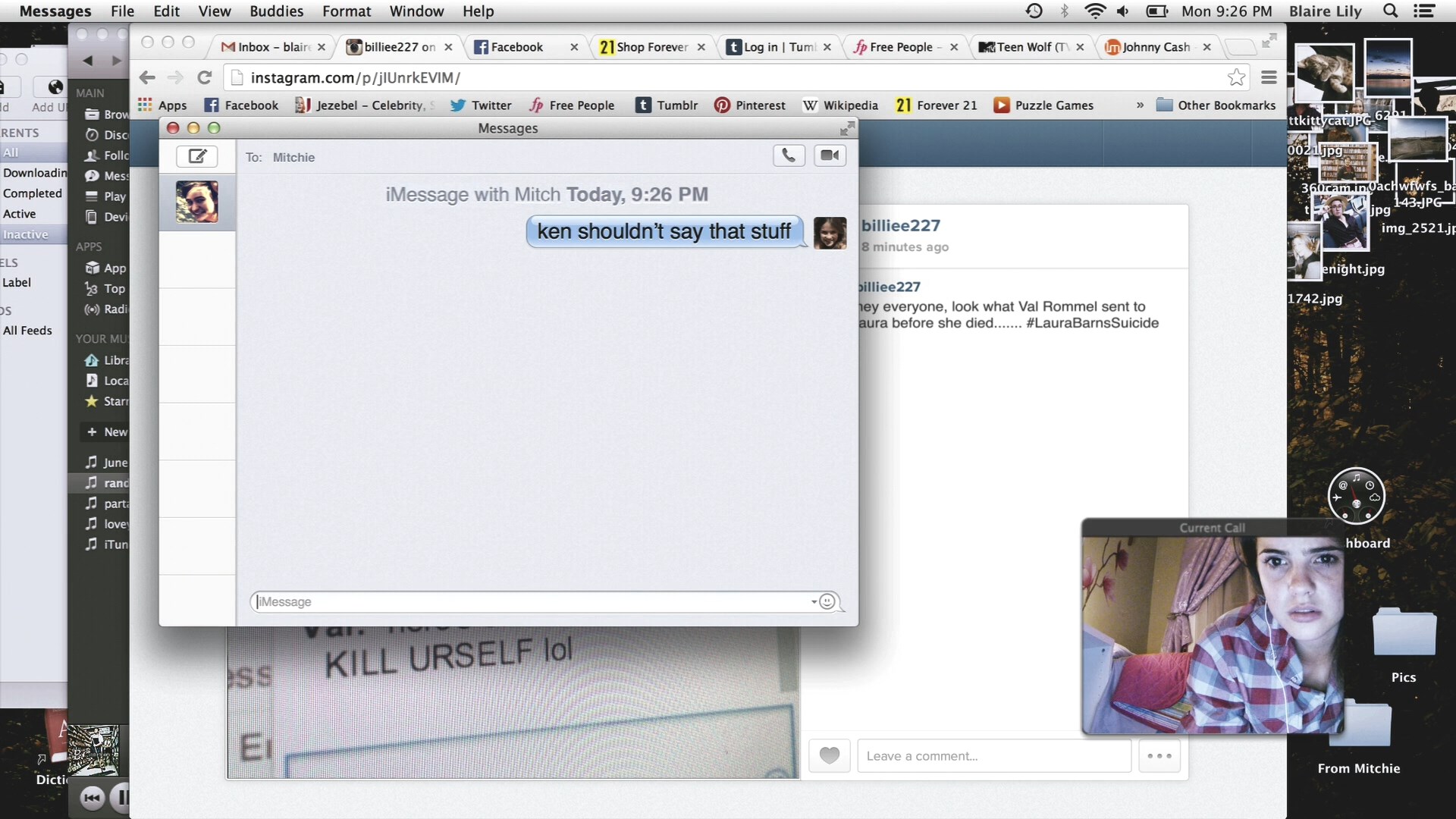Screen dimensions: 1456x819
Task: Switch to the Inbox Gmail tab
Action: [272, 47]
